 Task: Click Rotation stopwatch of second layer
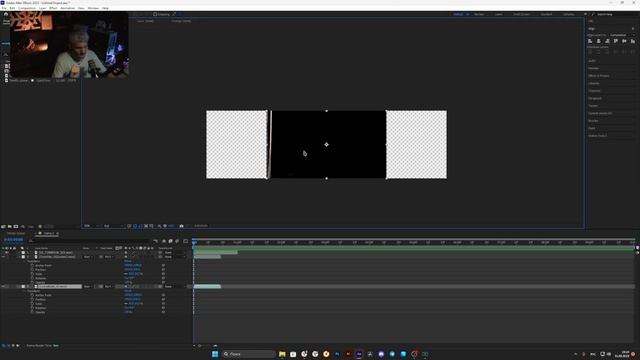click(x=32, y=278)
